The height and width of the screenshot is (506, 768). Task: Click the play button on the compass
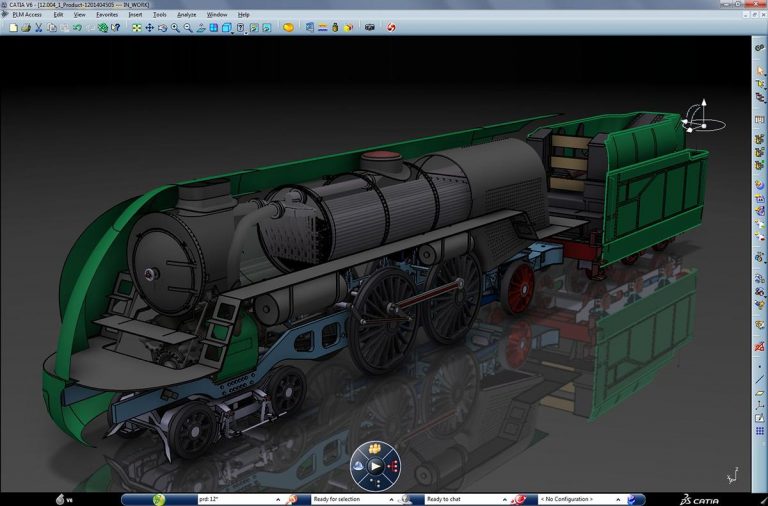(x=375, y=465)
